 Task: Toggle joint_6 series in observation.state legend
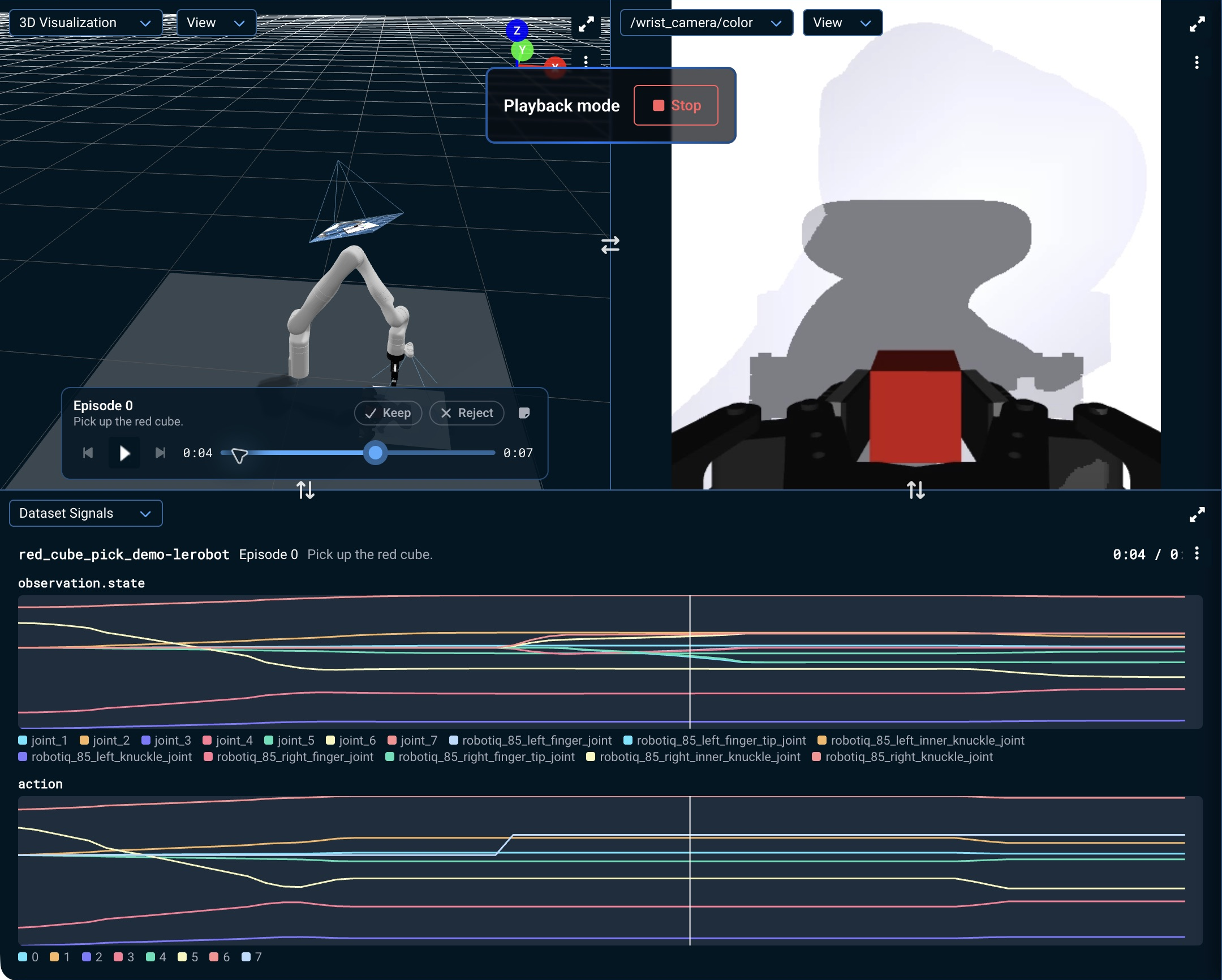[351, 740]
